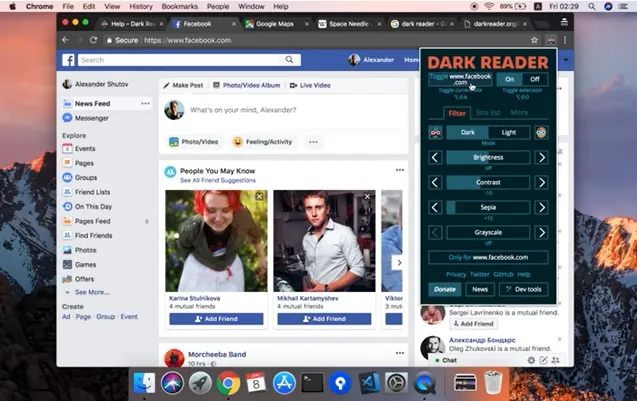Open Visual Studio Code from the Dock

pyautogui.click(x=369, y=383)
